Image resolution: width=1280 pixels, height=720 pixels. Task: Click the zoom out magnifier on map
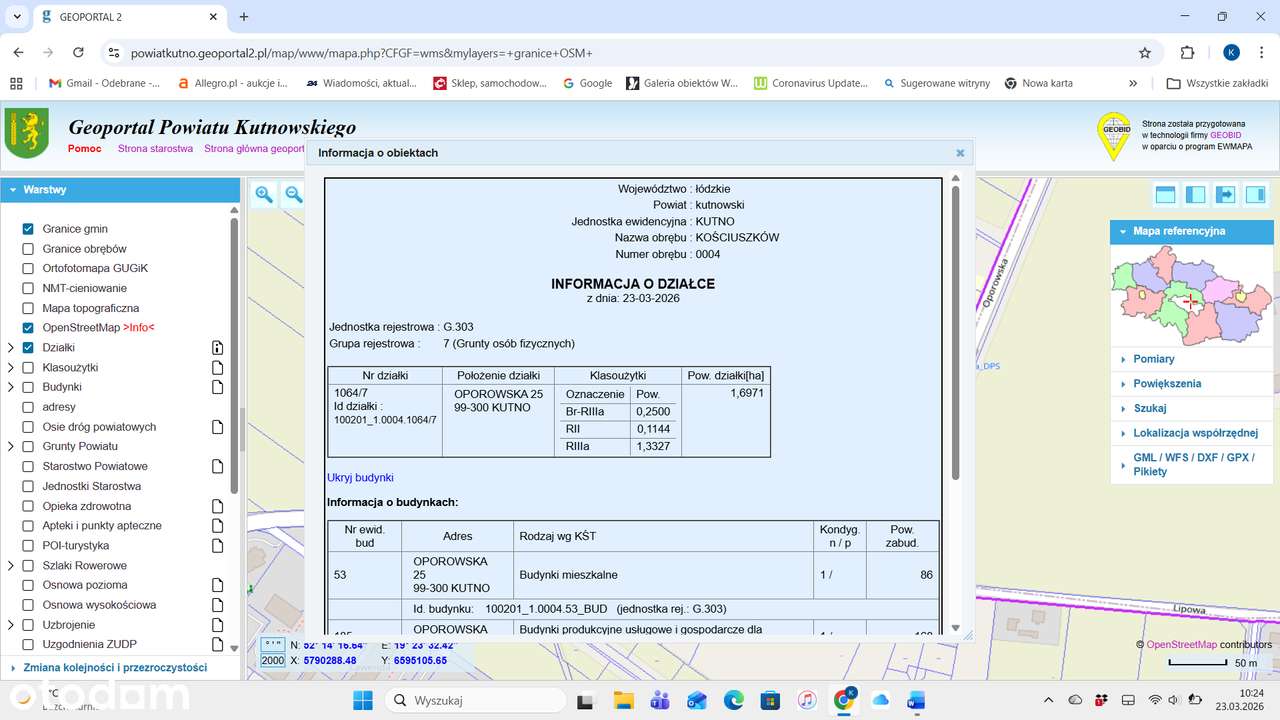click(293, 195)
